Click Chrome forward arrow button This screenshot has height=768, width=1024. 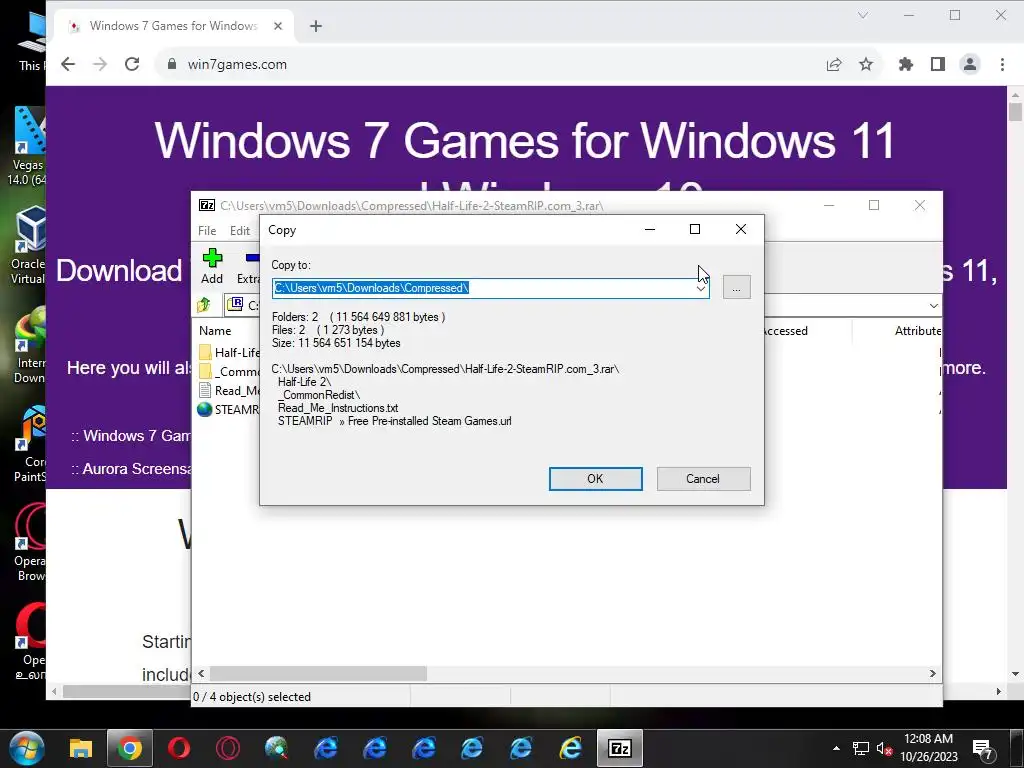click(x=100, y=64)
